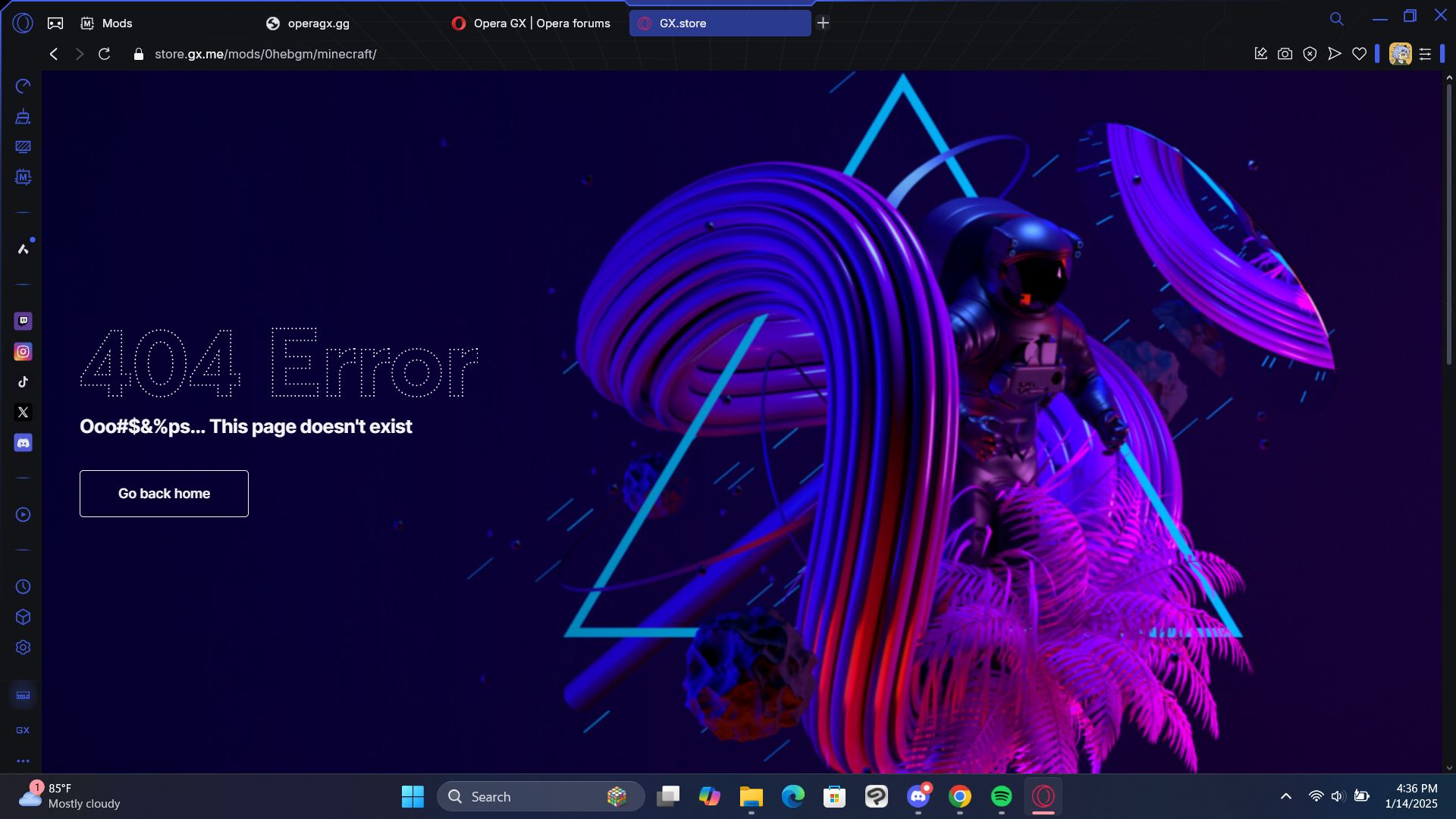This screenshot has height=819, width=1456.
Task: Add page to bookmarks heart icon
Action: (1360, 54)
